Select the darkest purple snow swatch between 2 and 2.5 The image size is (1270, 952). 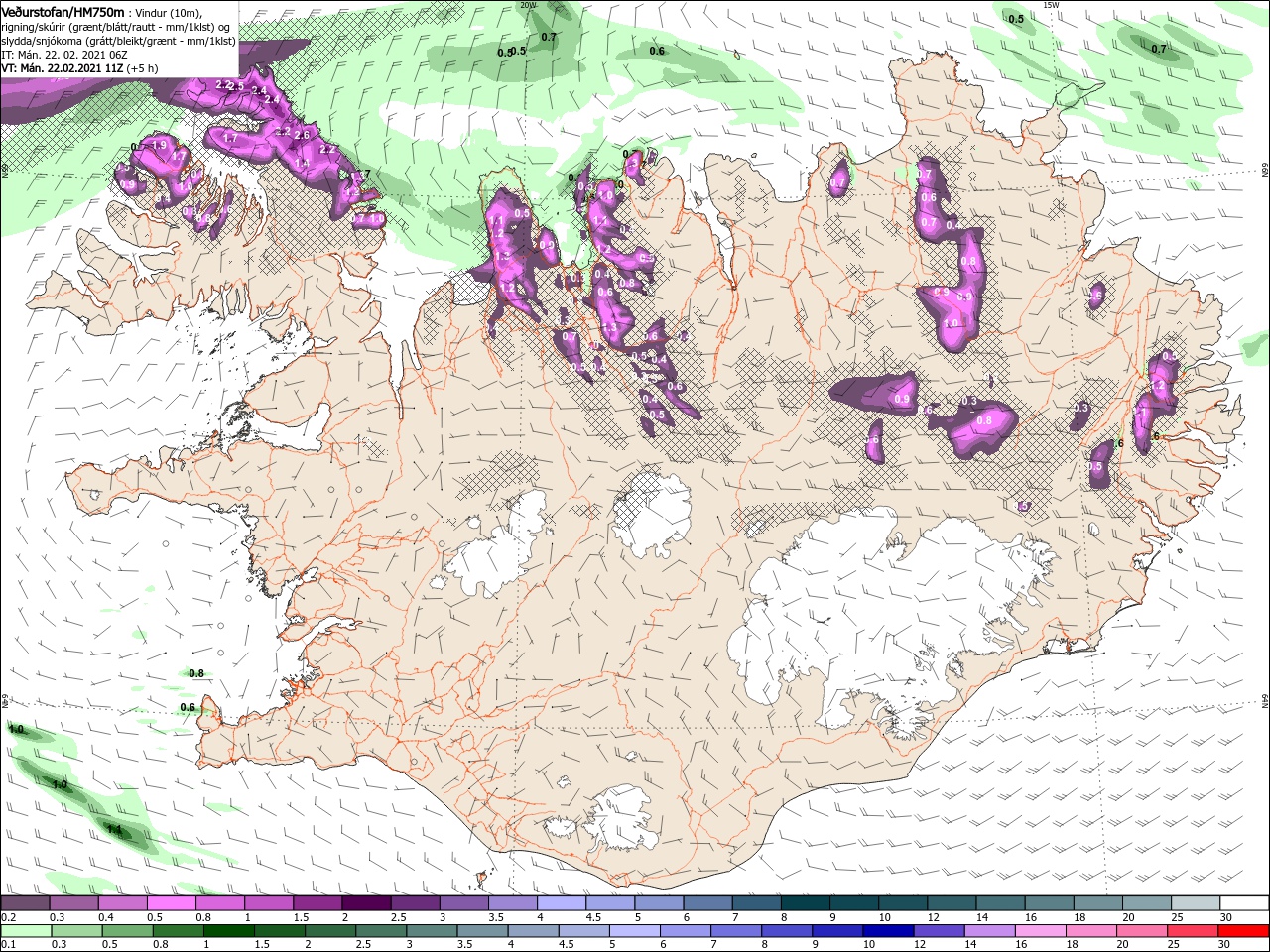pos(366,903)
